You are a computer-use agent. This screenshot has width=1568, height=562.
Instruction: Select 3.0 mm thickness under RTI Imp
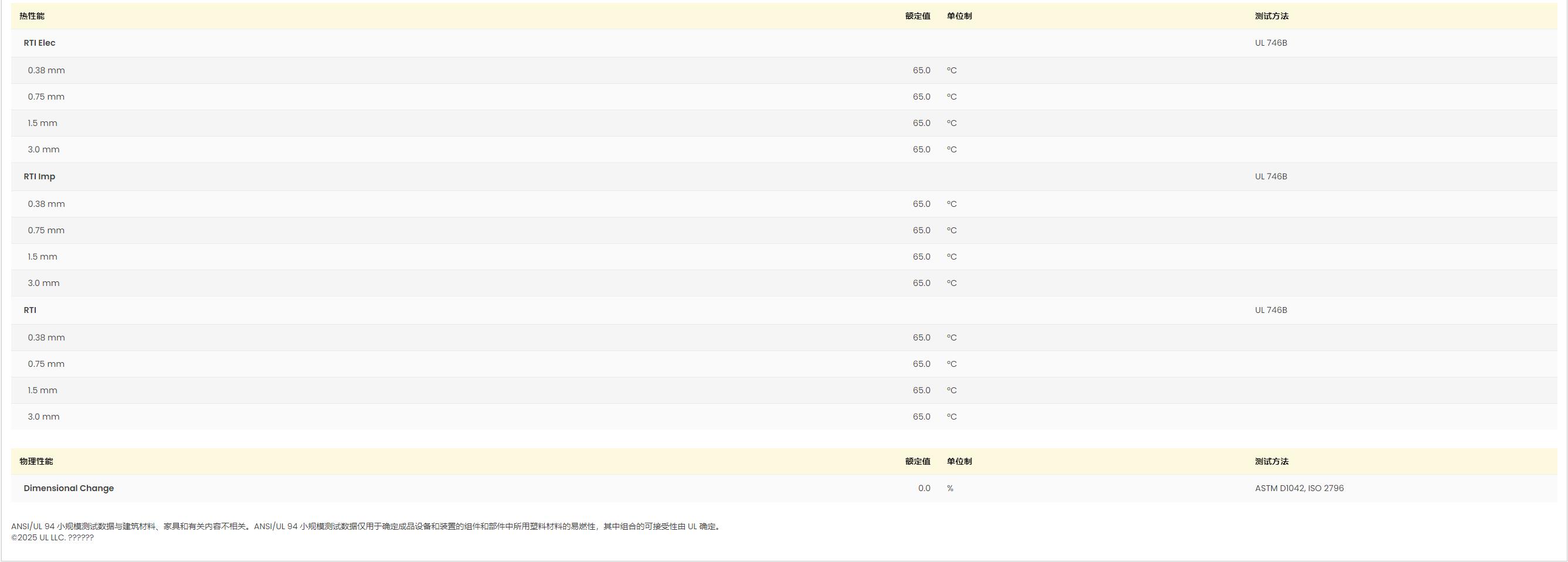[43, 284]
